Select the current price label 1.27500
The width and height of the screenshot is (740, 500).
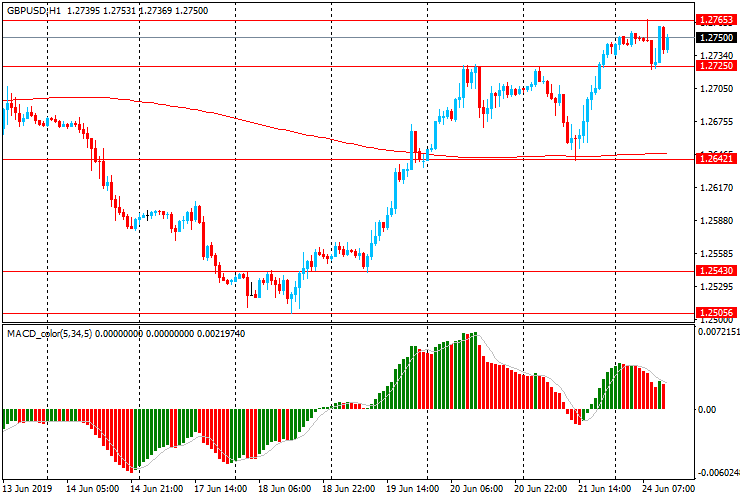(x=716, y=37)
